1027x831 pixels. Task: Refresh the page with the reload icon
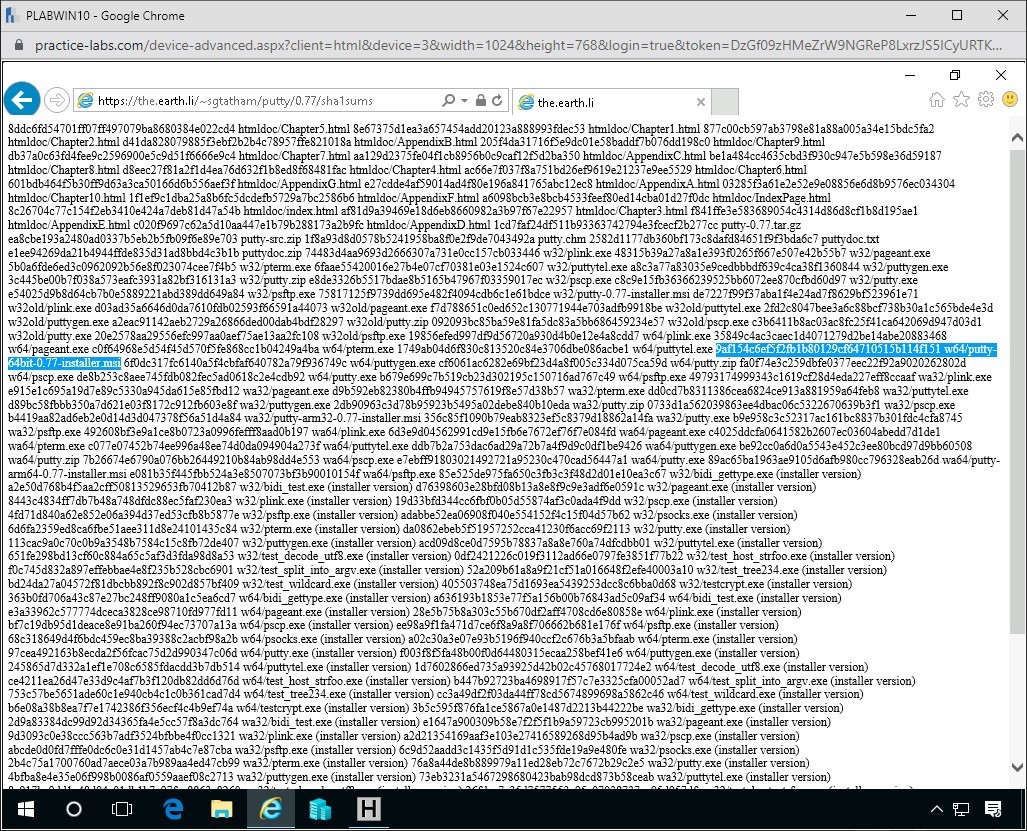coord(497,99)
